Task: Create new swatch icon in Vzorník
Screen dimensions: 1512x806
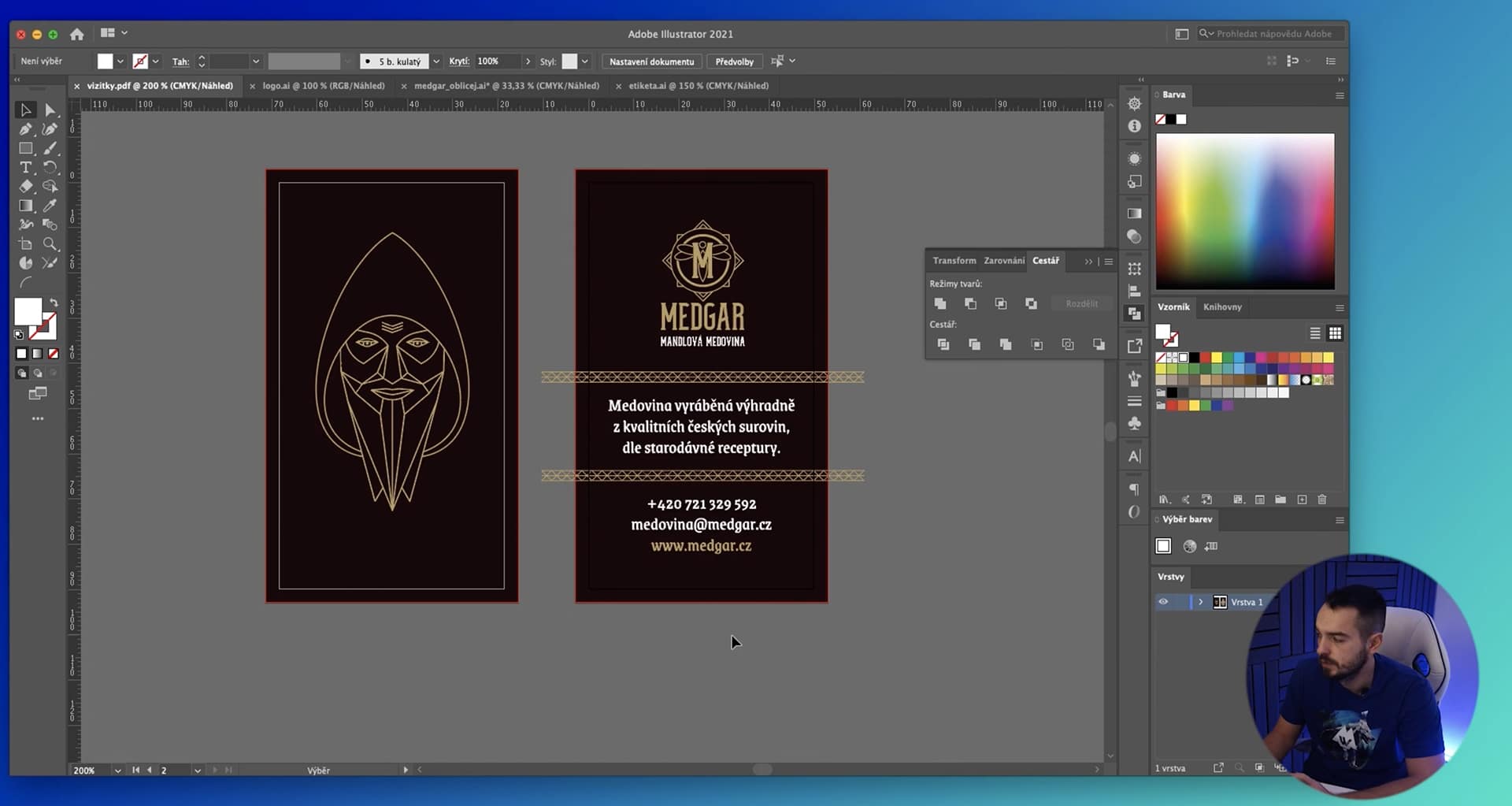Action: pyautogui.click(x=1302, y=500)
